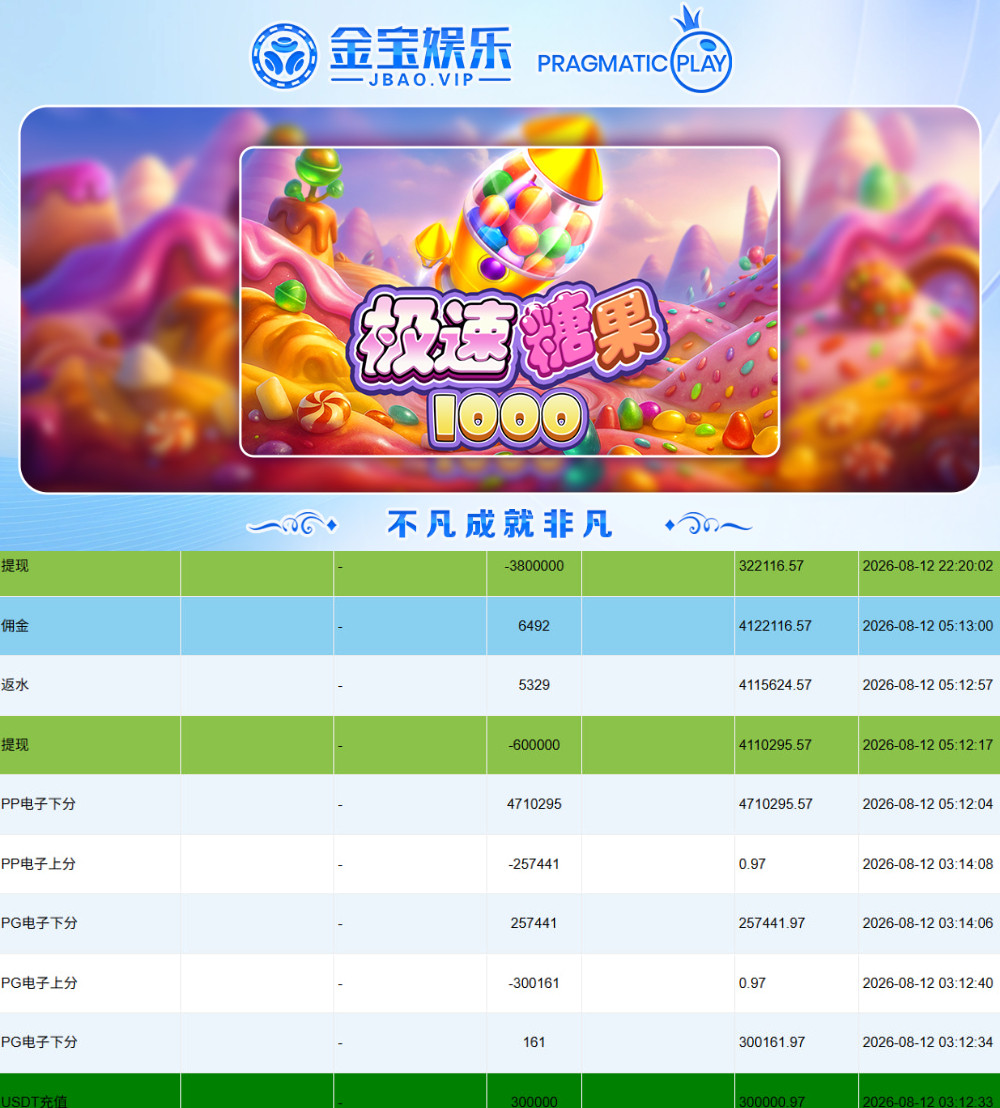Select the 161 amount cell
Viewport: 1000px width, 1108px height.
pyautogui.click(x=534, y=1043)
